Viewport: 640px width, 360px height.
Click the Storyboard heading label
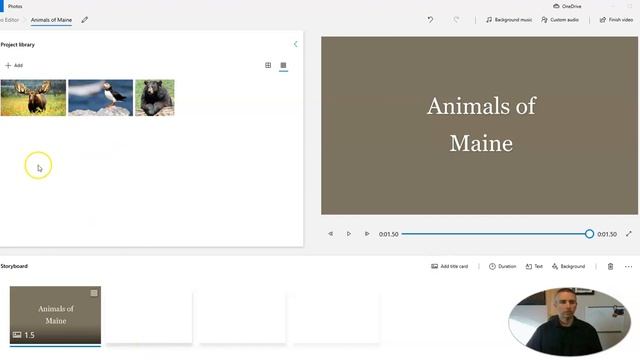tap(14, 266)
